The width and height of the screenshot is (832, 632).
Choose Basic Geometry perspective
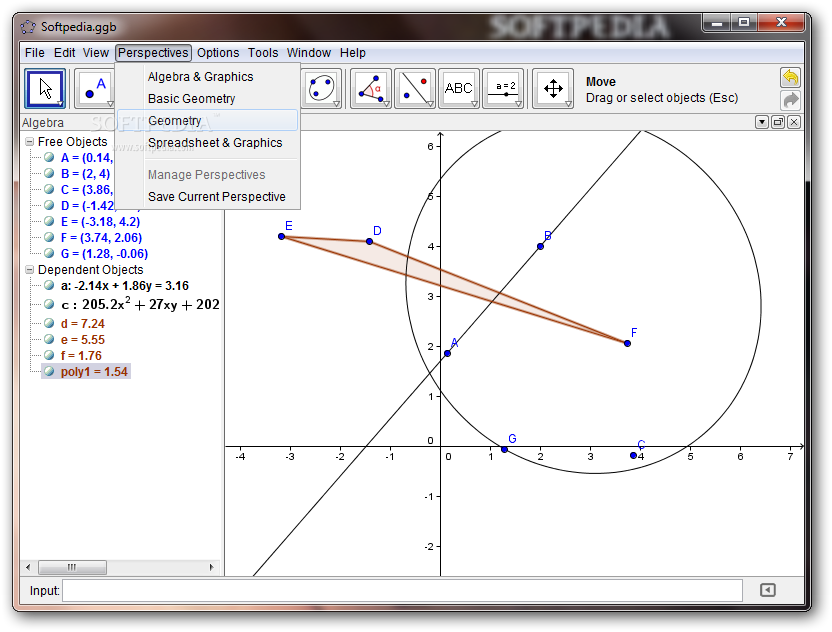207,99
